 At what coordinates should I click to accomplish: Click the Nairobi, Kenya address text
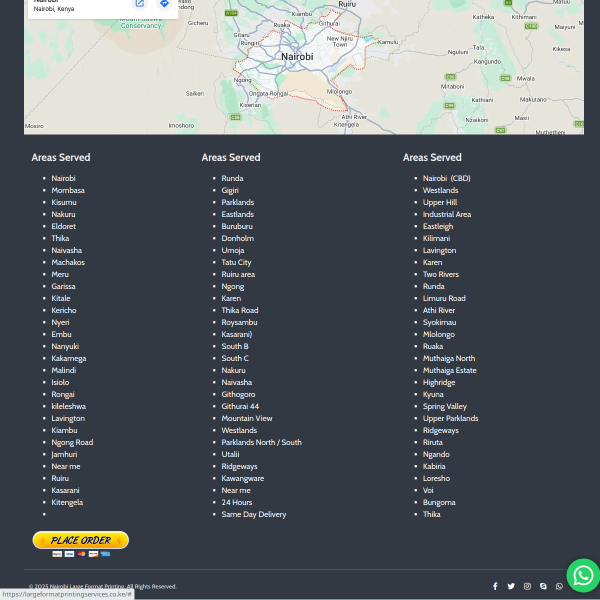click(54, 9)
